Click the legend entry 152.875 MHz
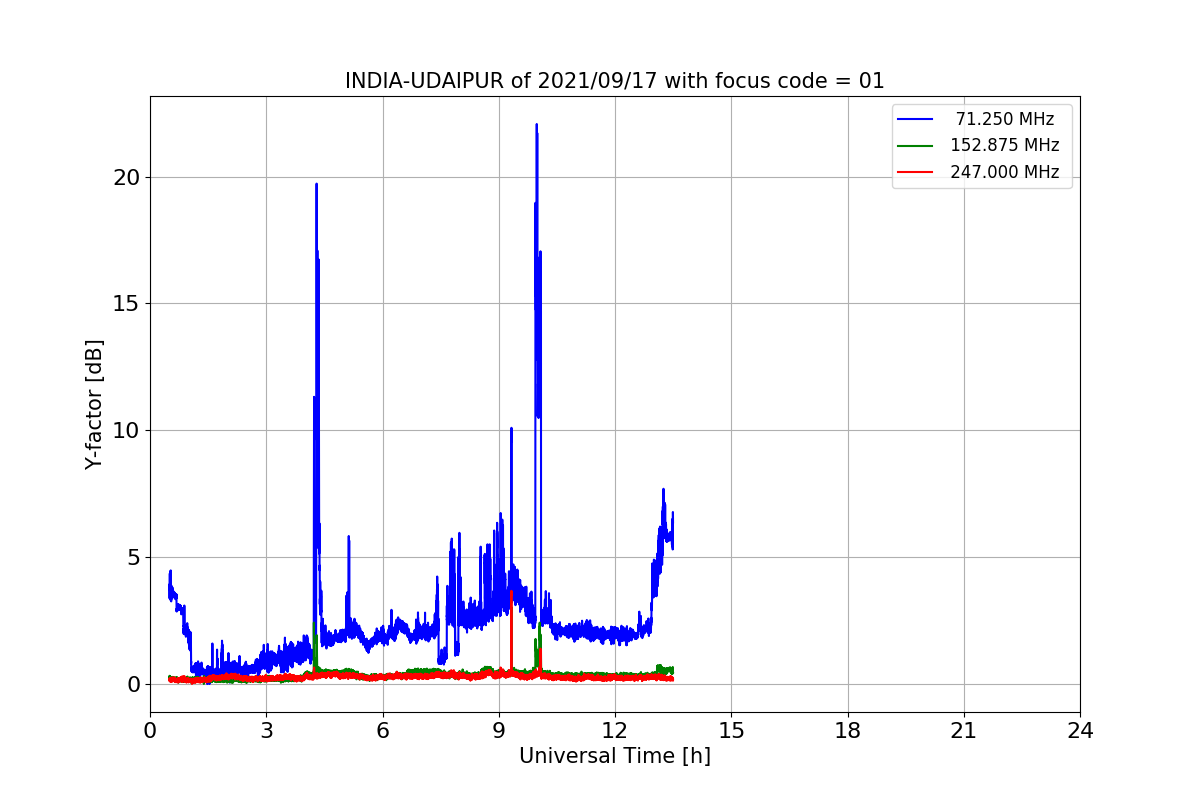This screenshot has width=1200, height=800. click(x=1004, y=145)
